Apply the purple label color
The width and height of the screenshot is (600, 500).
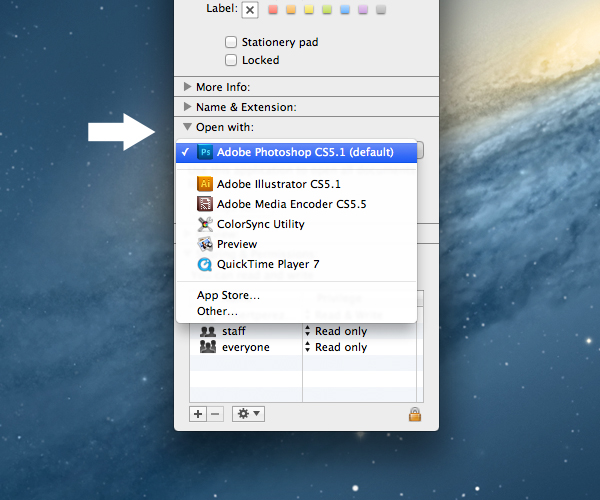coord(363,9)
